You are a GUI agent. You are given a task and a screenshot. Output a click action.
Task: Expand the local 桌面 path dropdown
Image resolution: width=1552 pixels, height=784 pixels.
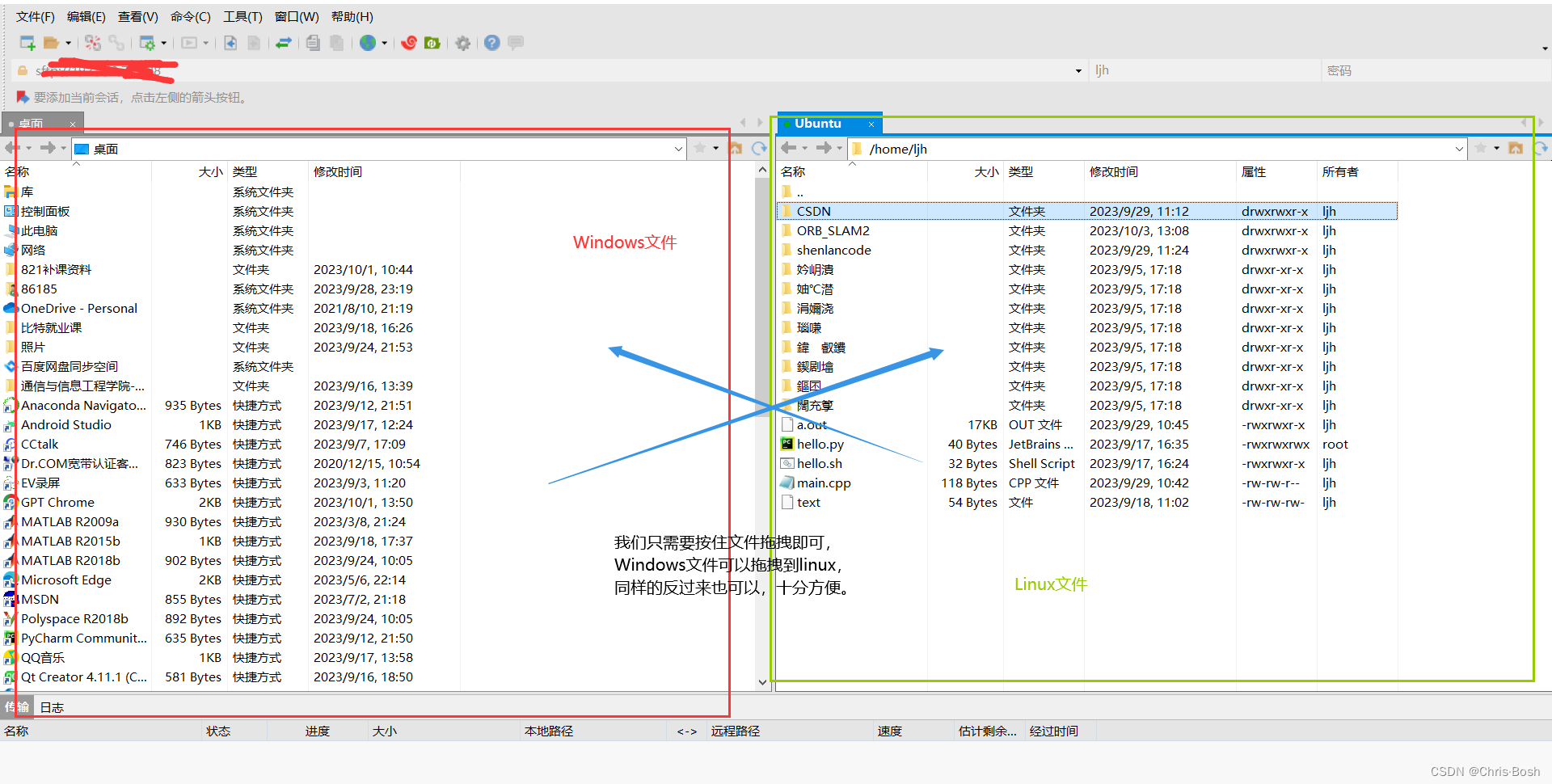pos(679,149)
